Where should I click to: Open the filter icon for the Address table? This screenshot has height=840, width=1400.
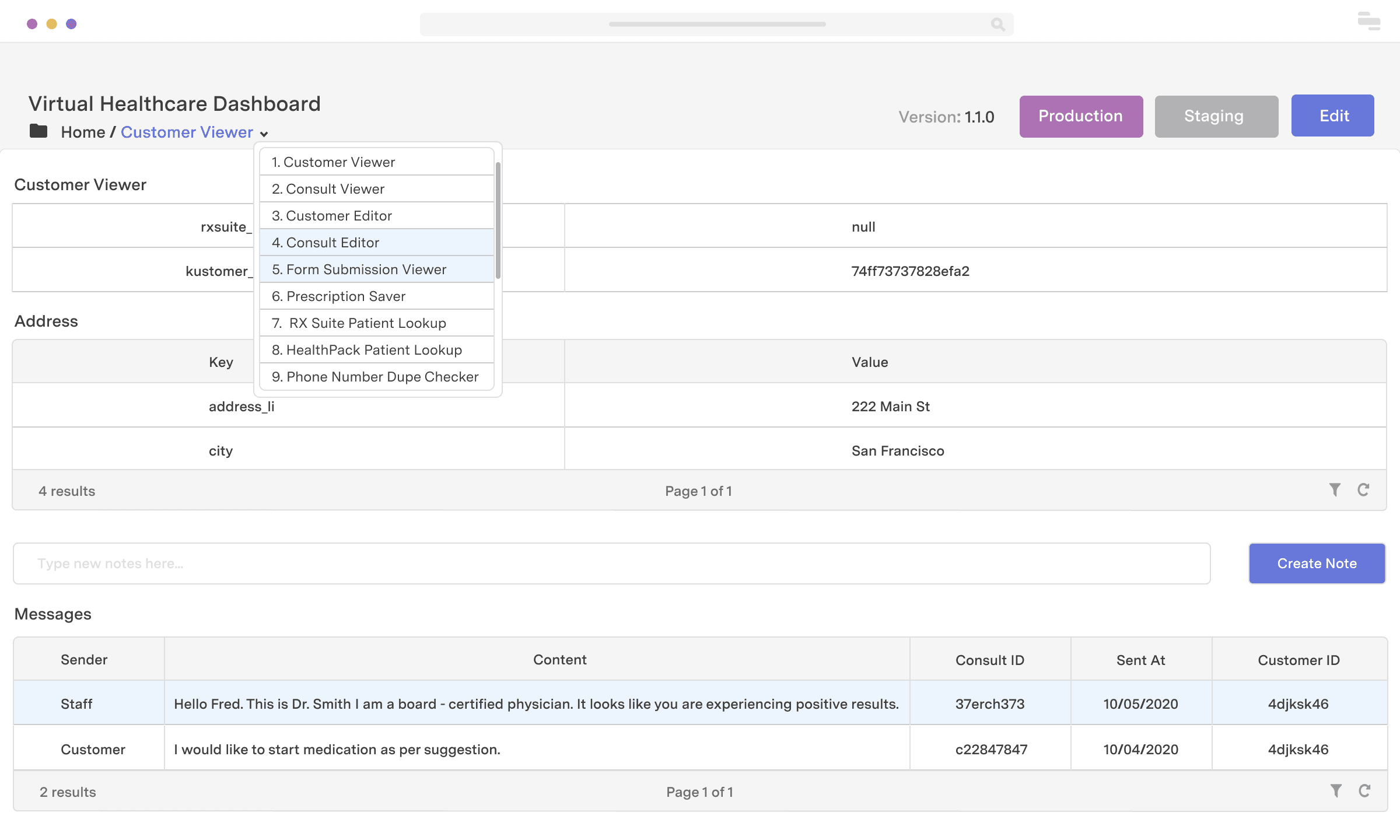(1335, 490)
